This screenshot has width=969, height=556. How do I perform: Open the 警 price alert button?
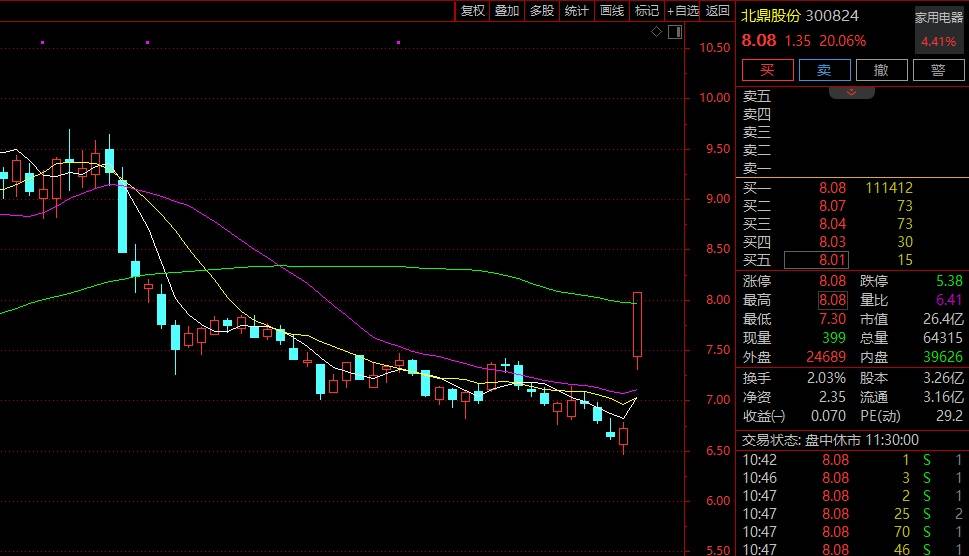click(938, 70)
